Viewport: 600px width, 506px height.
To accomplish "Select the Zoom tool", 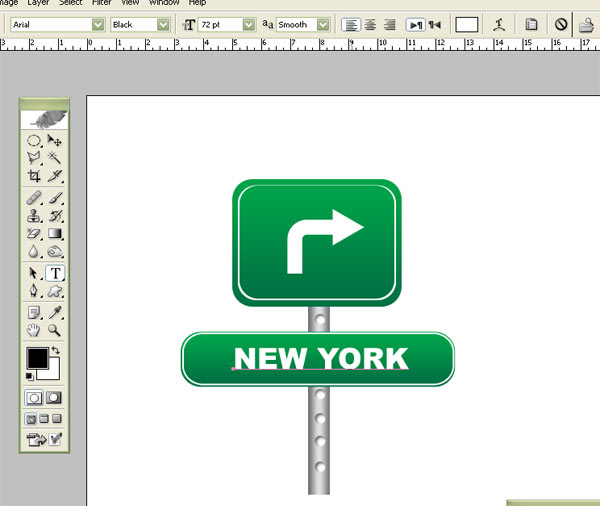I will (54, 330).
